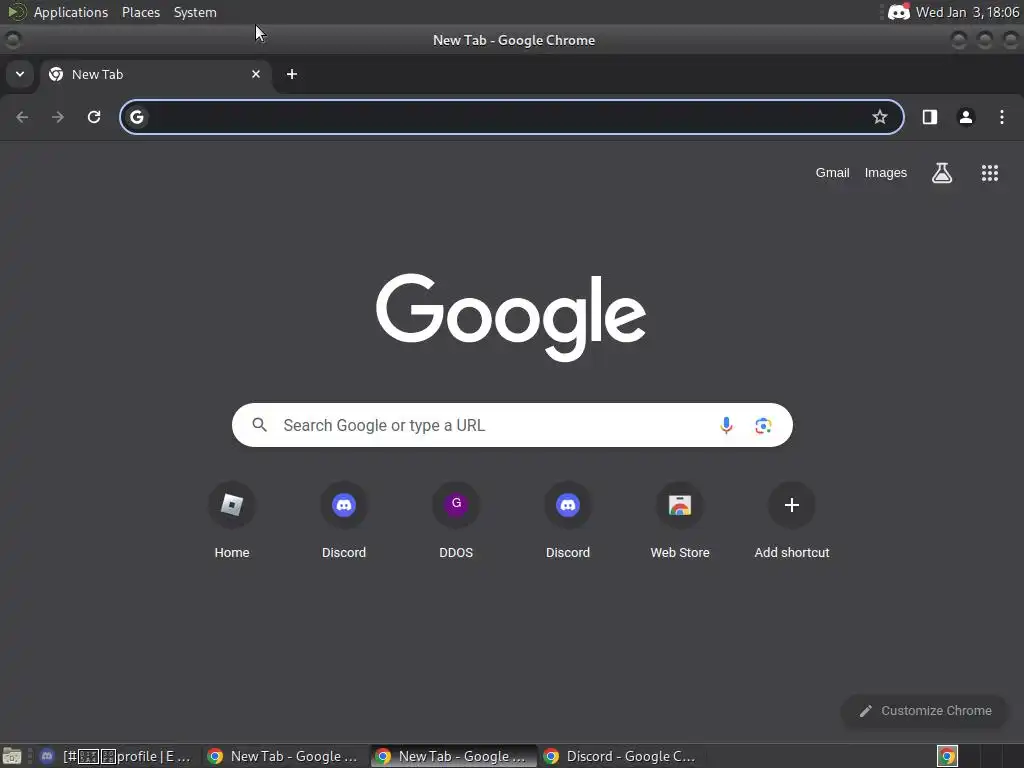Click the Discord tray icon in top panel
Image resolution: width=1024 pixels, height=768 pixels.
pyautogui.click(x=899, y=12)
